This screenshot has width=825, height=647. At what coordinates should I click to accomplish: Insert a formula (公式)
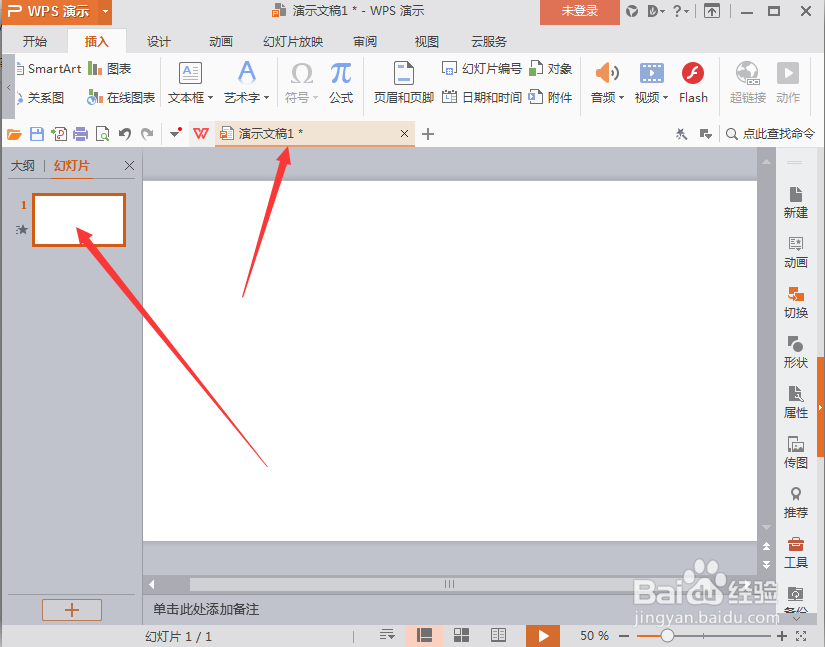pos(341,83)
